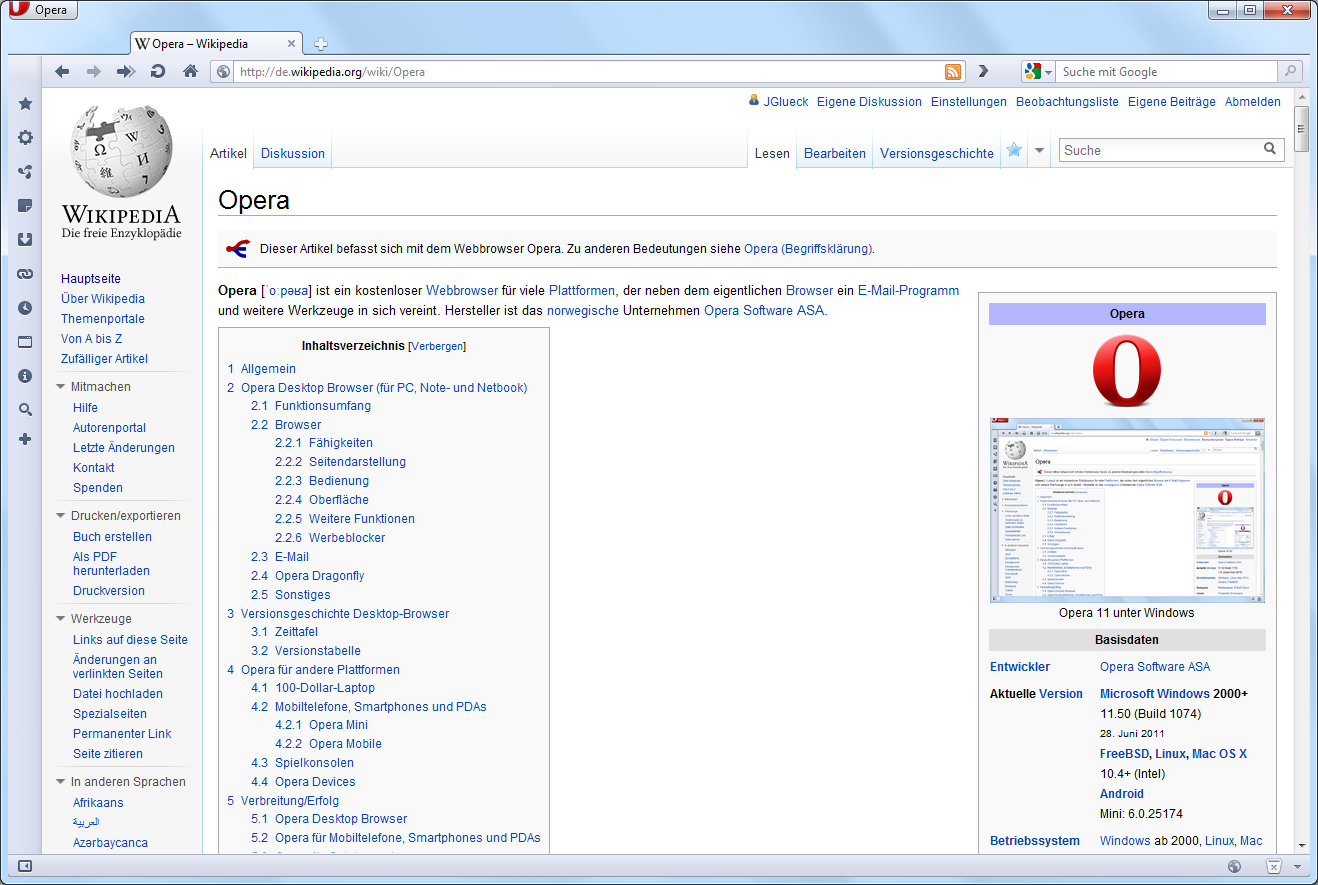Switch to the Diskussion tab
The height and width of the screenshot is (885, 1318).
coord(293,153)
